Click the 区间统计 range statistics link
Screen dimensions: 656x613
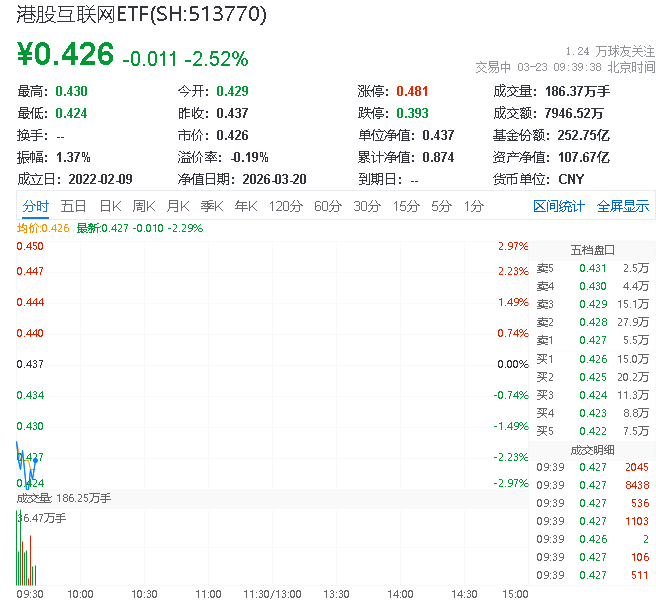[x=559, y=206]
